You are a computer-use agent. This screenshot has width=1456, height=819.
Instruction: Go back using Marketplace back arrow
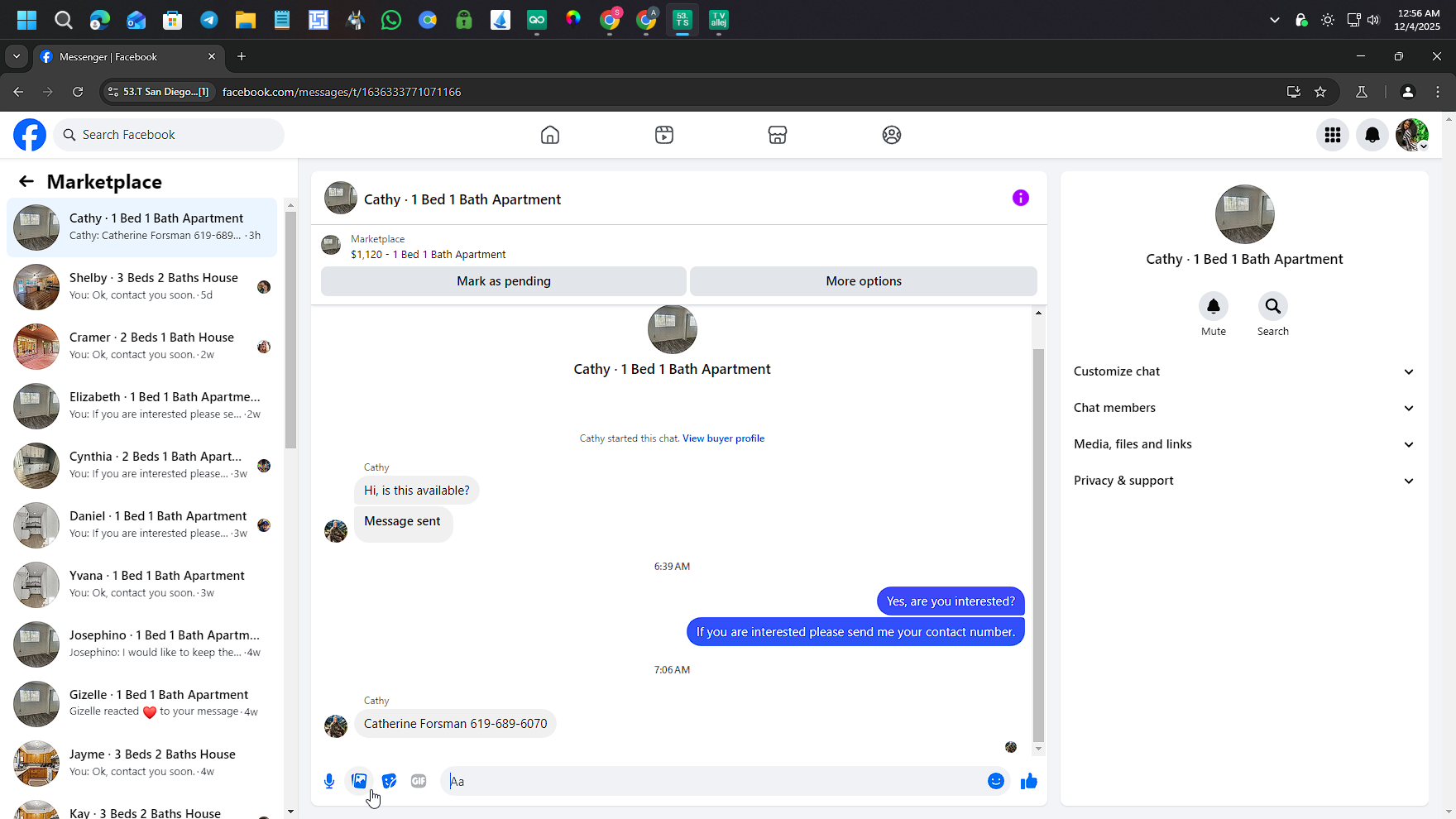tap(26, 182)
